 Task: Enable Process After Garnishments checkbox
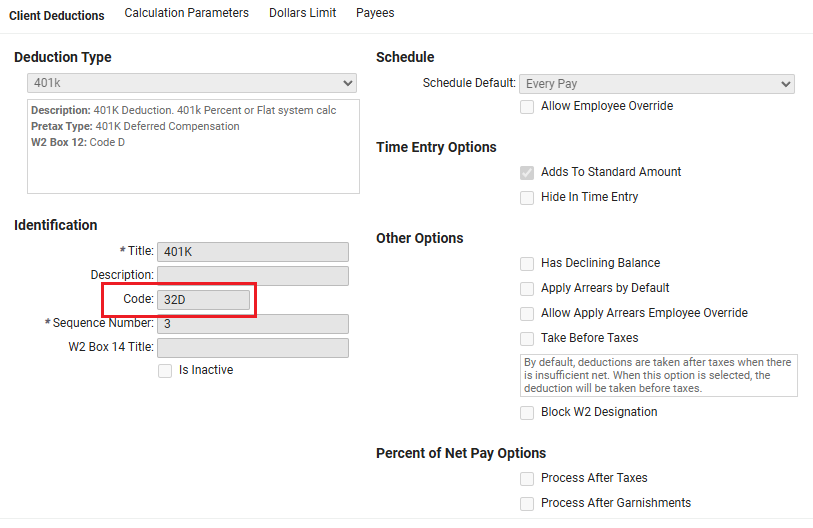tap(527, 504)
